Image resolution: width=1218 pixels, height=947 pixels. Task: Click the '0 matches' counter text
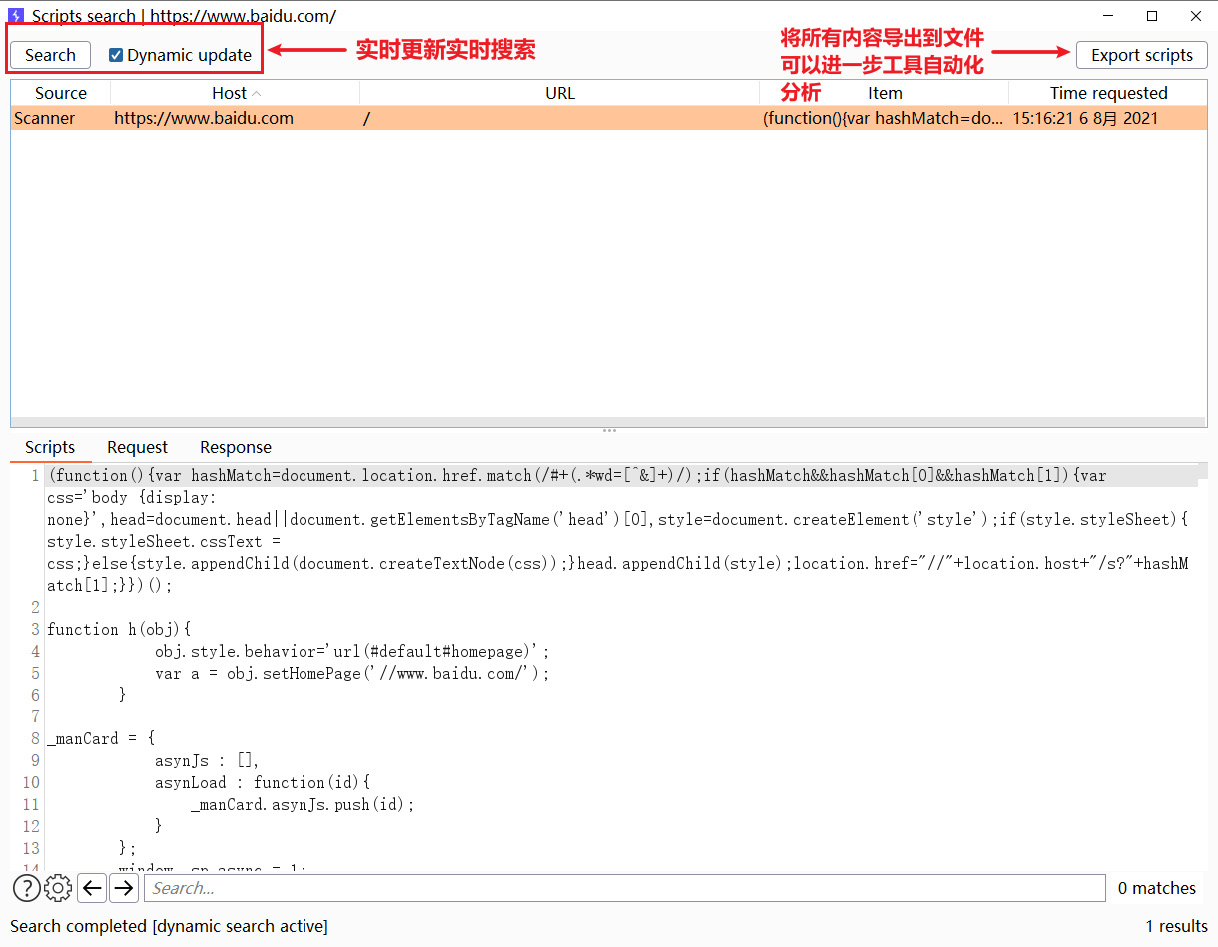click(x=1157, y=888)
